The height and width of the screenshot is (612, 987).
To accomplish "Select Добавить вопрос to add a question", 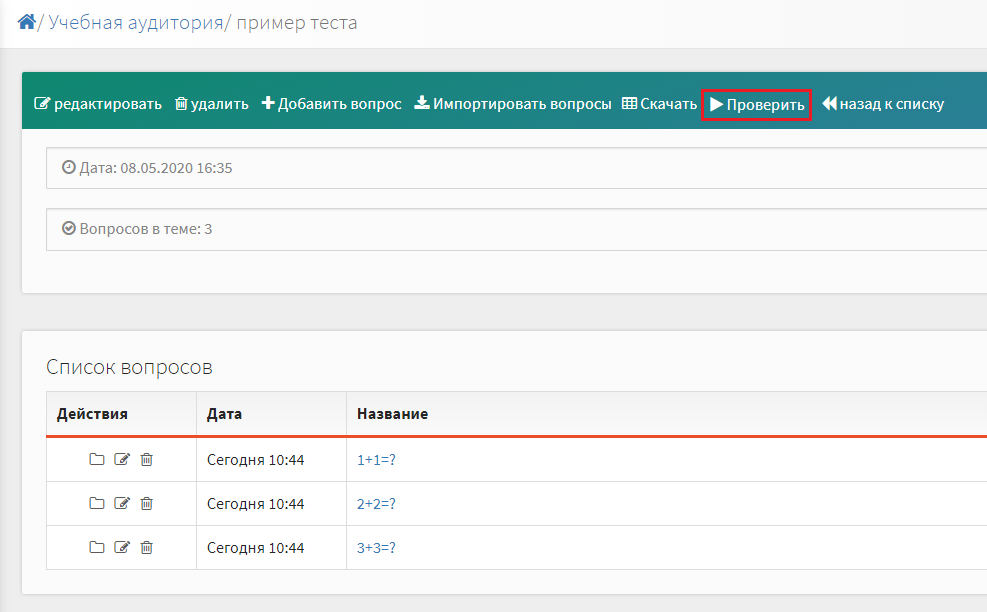I will [331, 104].
